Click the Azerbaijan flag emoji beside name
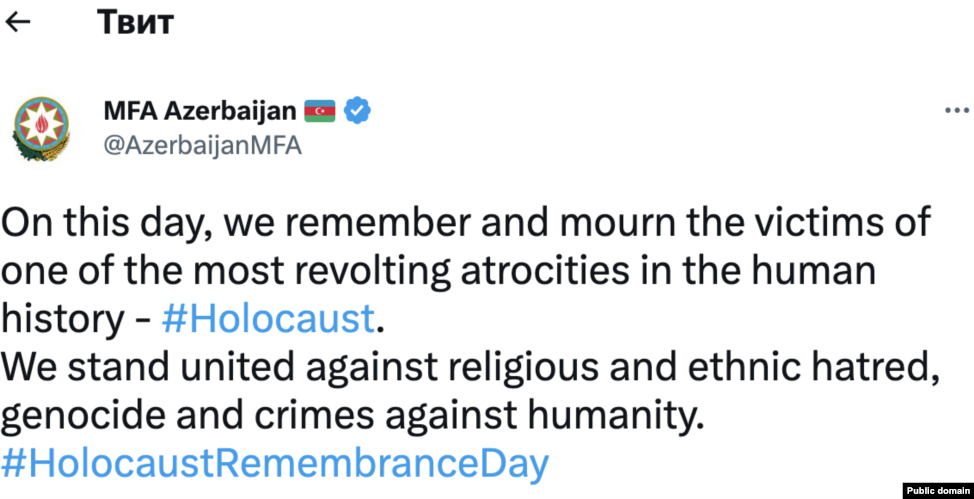 point(320,111)
